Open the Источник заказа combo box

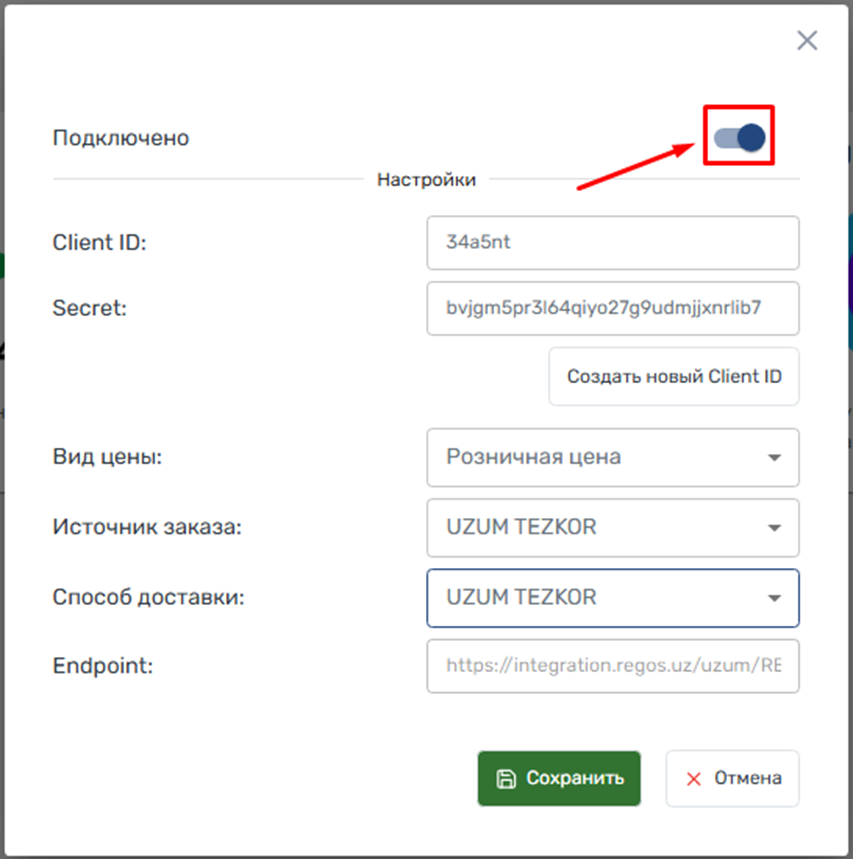coord(612,527)
